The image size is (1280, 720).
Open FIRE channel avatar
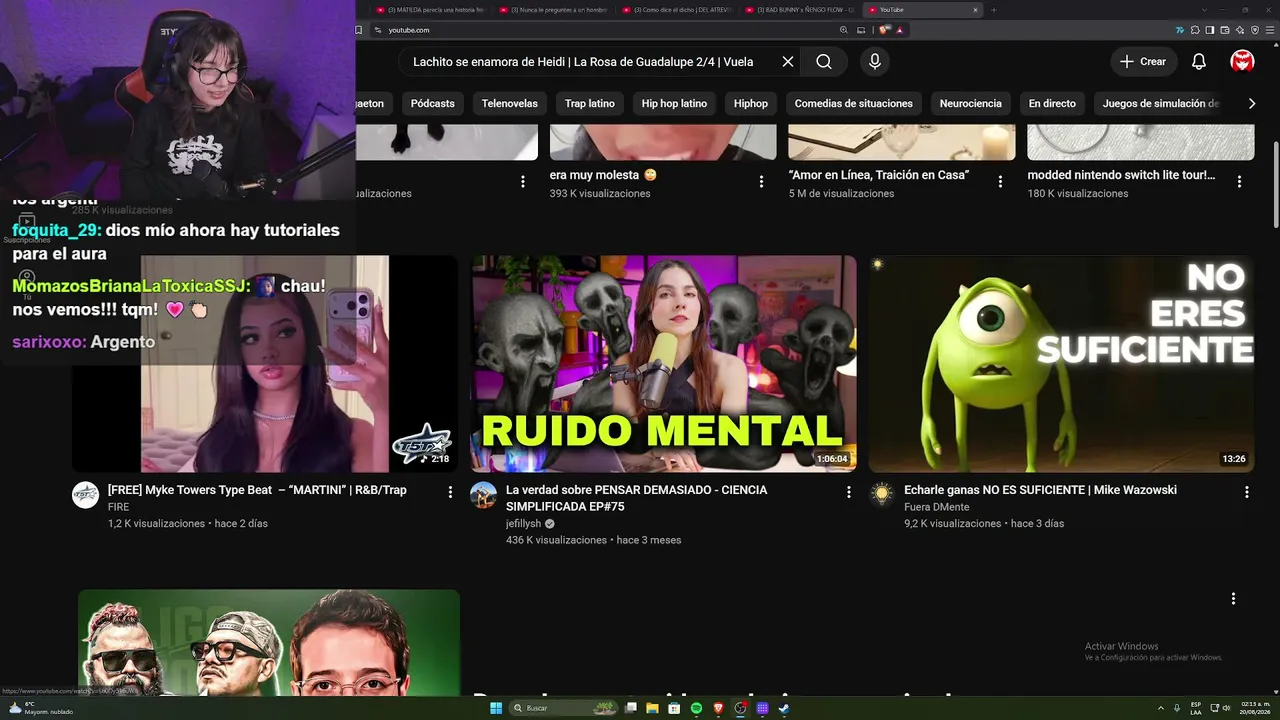(x=85, y=495)
